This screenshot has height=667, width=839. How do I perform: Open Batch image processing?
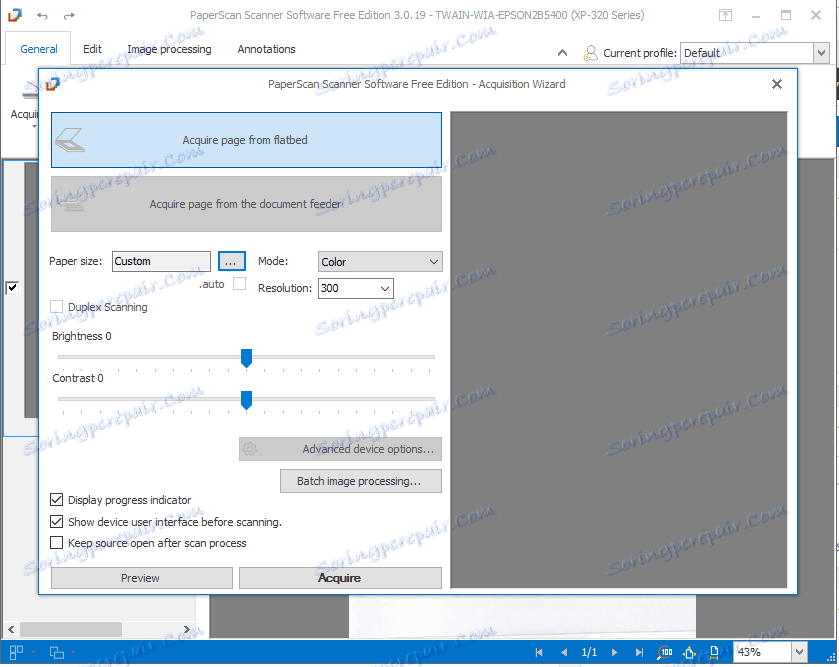point(361,481)
